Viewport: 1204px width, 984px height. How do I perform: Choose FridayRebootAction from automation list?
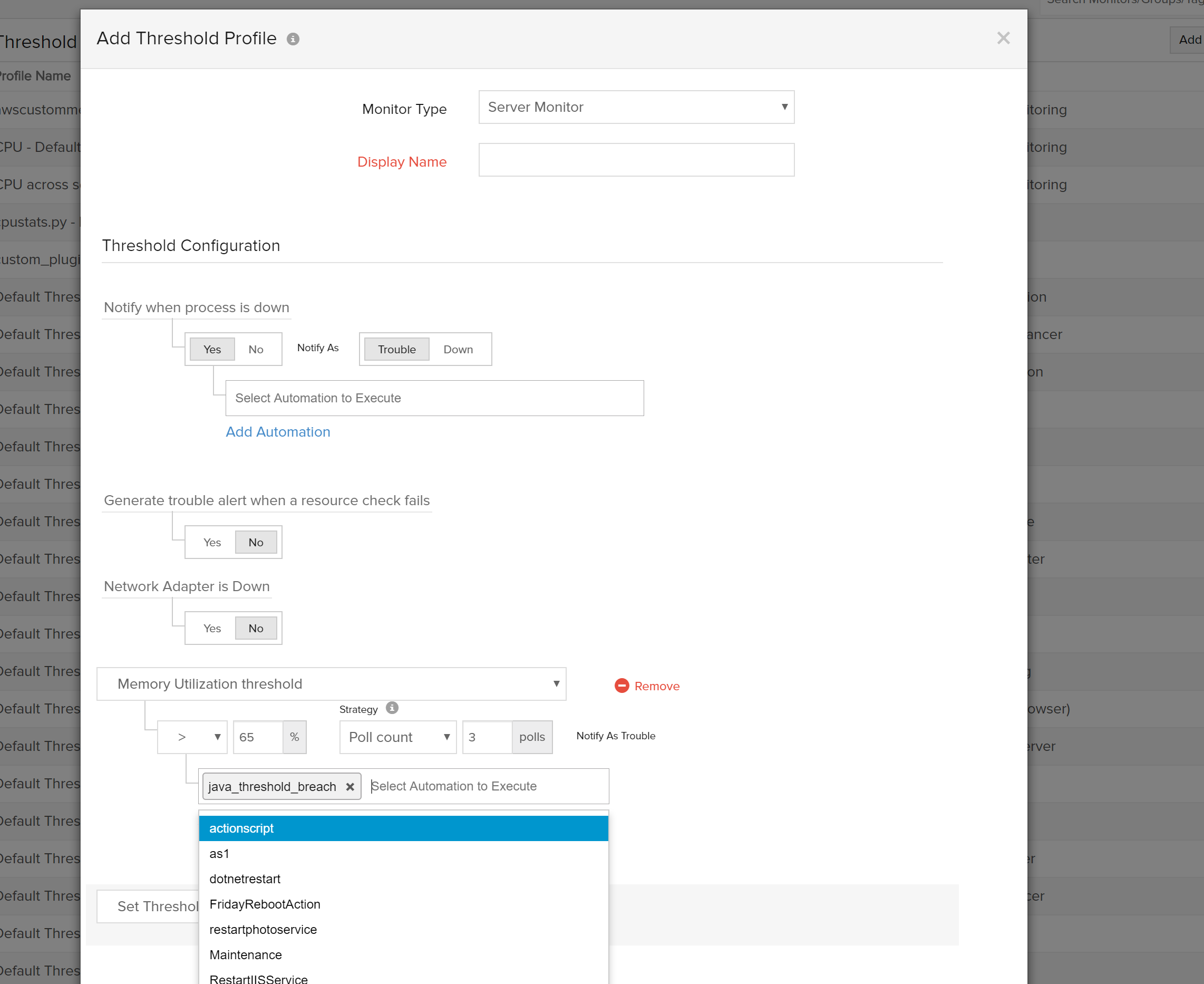[x=265, y=904]
